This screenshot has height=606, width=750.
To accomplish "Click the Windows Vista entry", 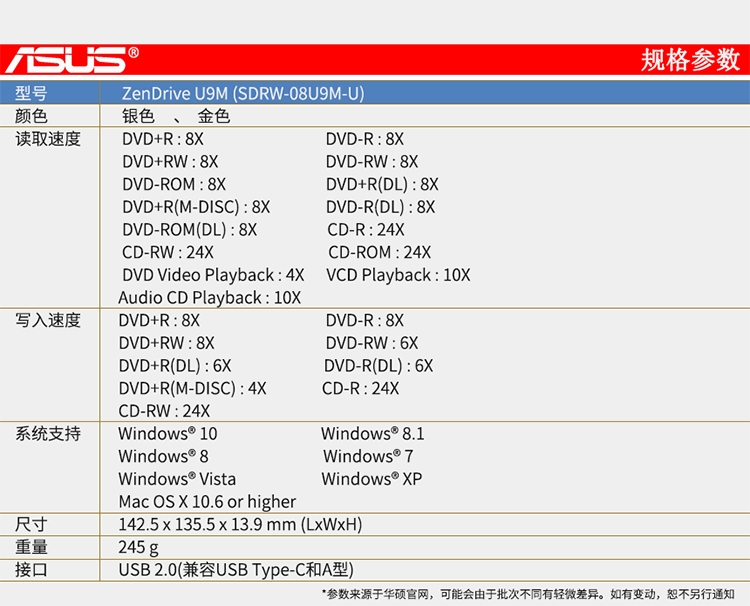I will (177, 479).
